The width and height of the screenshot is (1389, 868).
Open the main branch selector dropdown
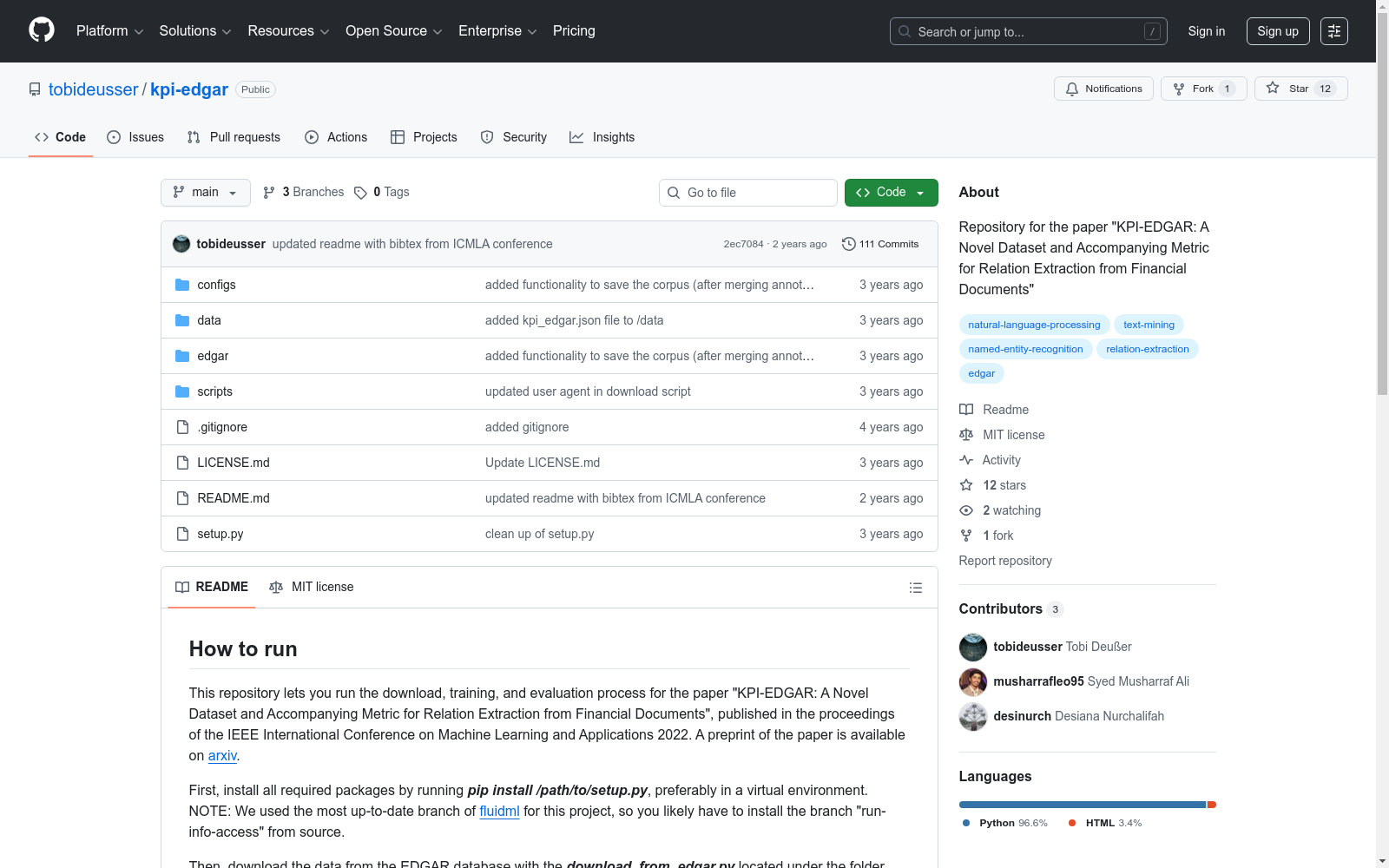pos(206,193)
